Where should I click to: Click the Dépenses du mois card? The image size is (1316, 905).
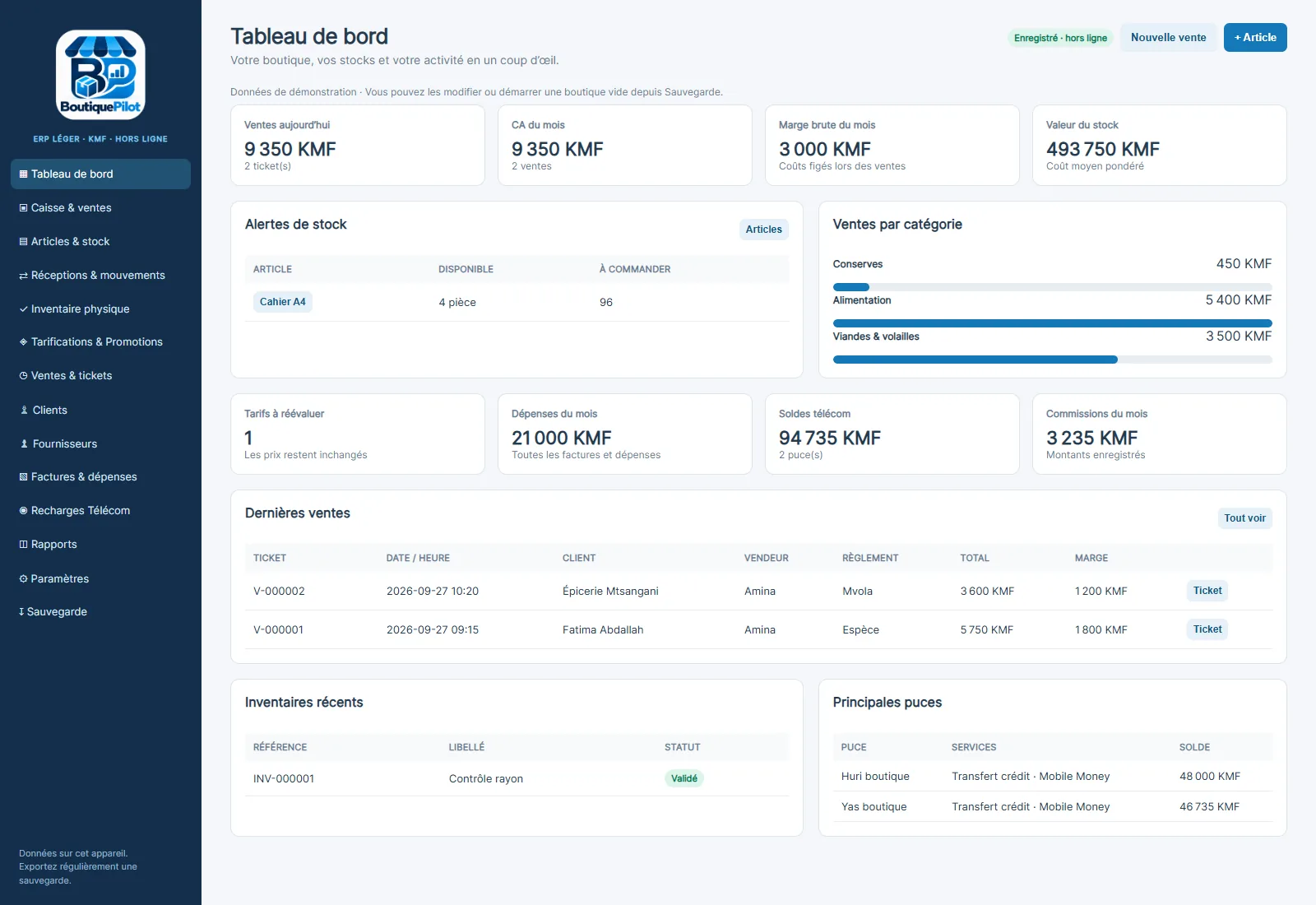point(625,434)
